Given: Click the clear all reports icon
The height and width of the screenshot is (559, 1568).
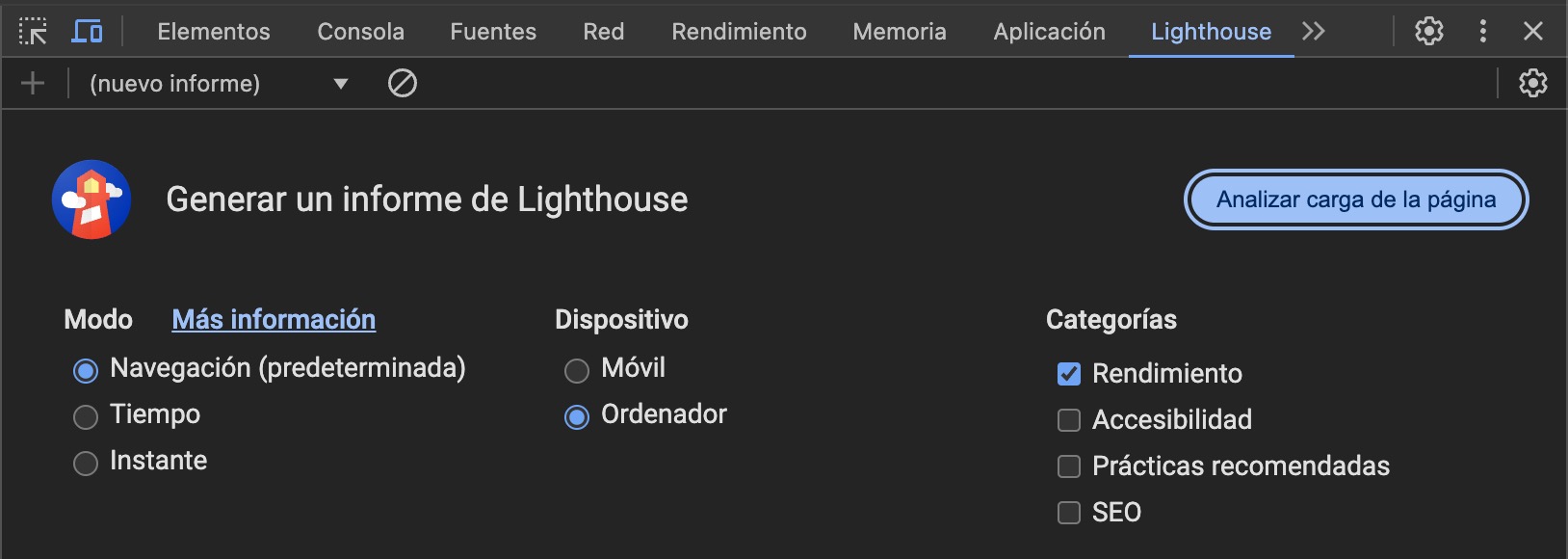Looking at the screenshot, I should coord(402,84).
